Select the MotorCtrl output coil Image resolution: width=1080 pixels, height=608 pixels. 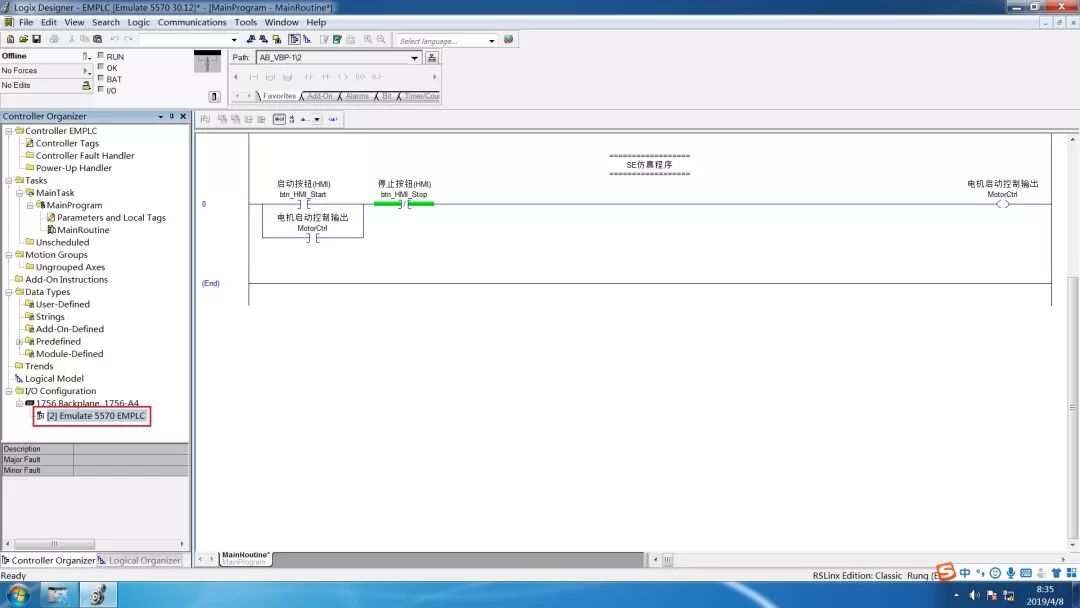[1002, 204]
